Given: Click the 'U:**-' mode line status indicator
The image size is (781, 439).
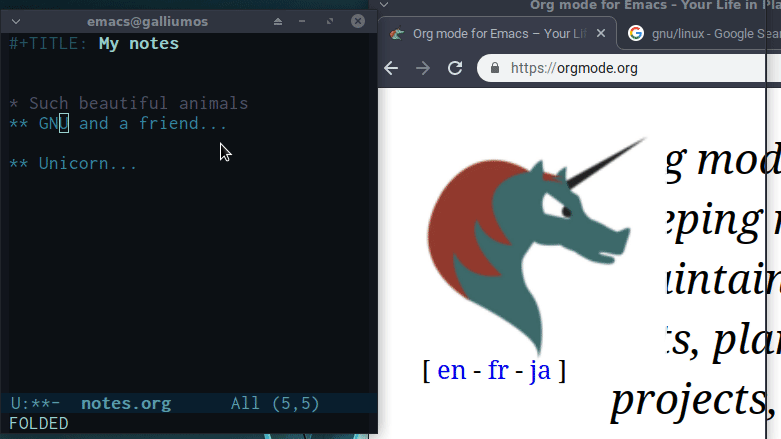Looking at the screenshot, I should (x=35, y=403).
